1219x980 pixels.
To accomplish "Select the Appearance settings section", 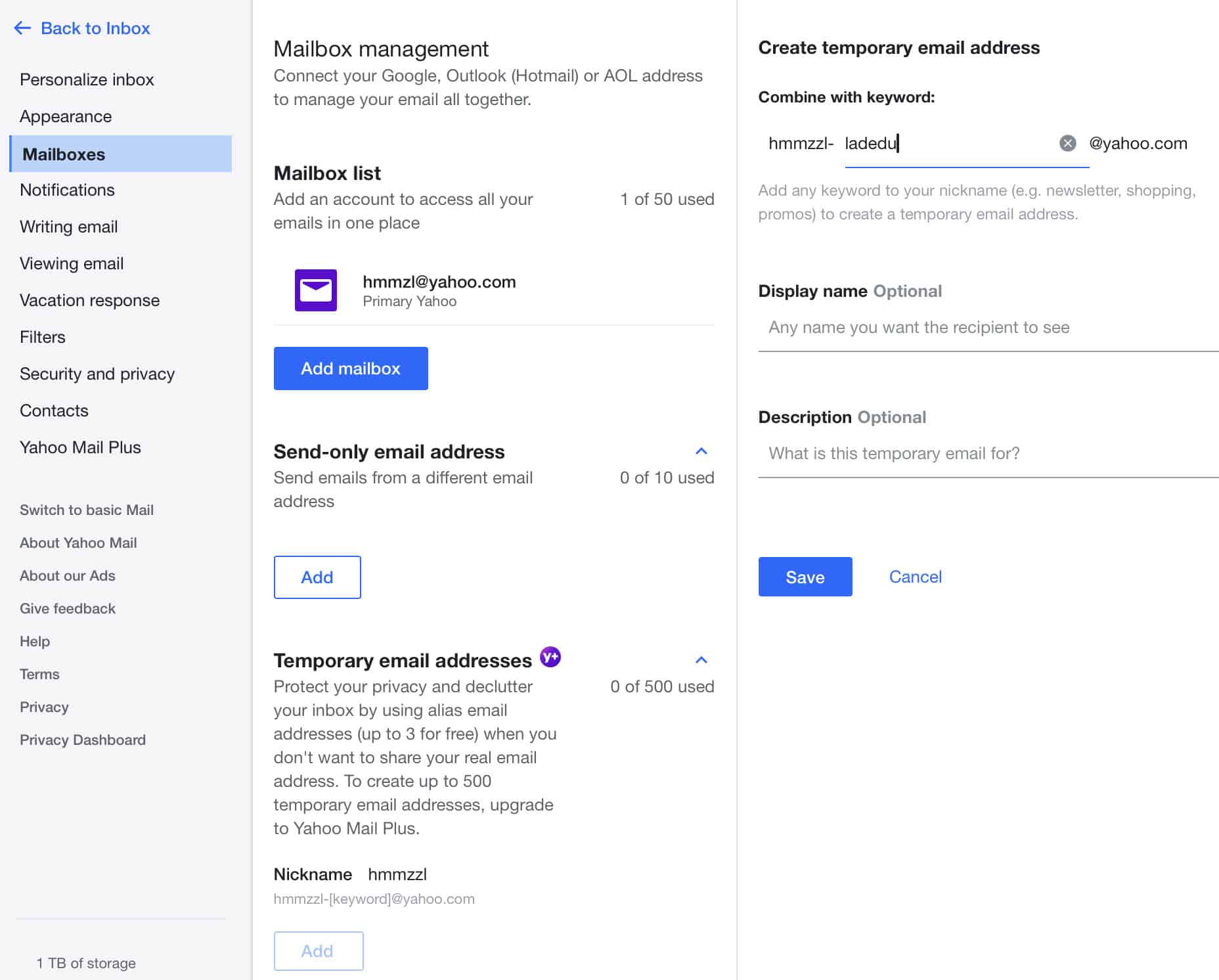I will pos(66,116).
